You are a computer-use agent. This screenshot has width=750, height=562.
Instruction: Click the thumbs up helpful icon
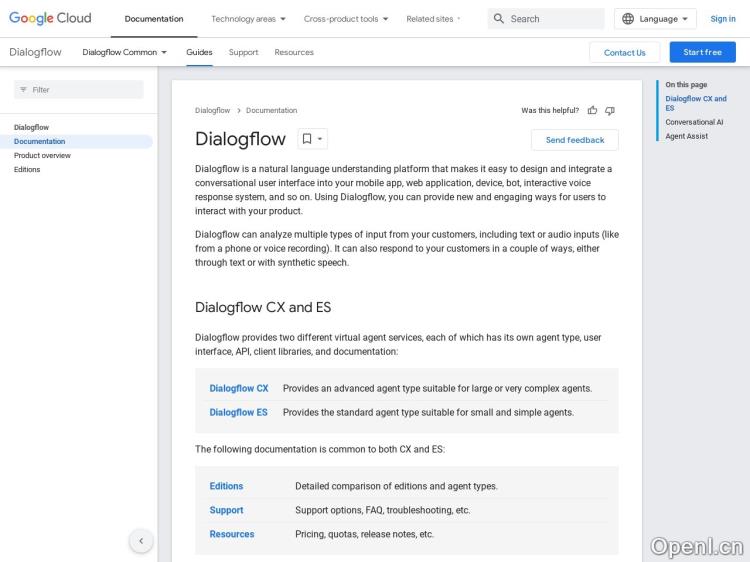tap(593, 111)
